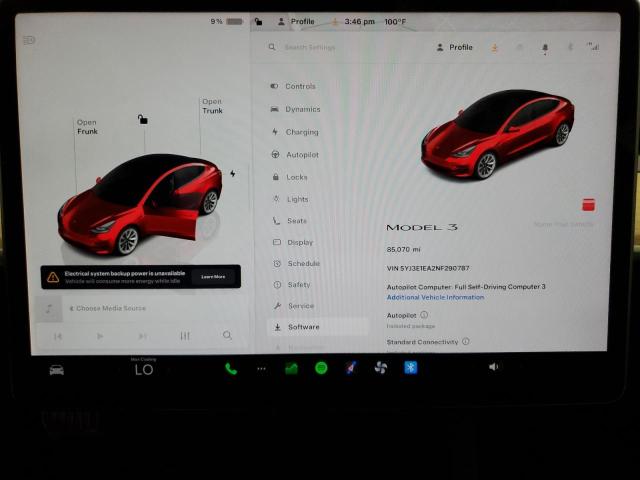Skip to previous track

point(58,336)
